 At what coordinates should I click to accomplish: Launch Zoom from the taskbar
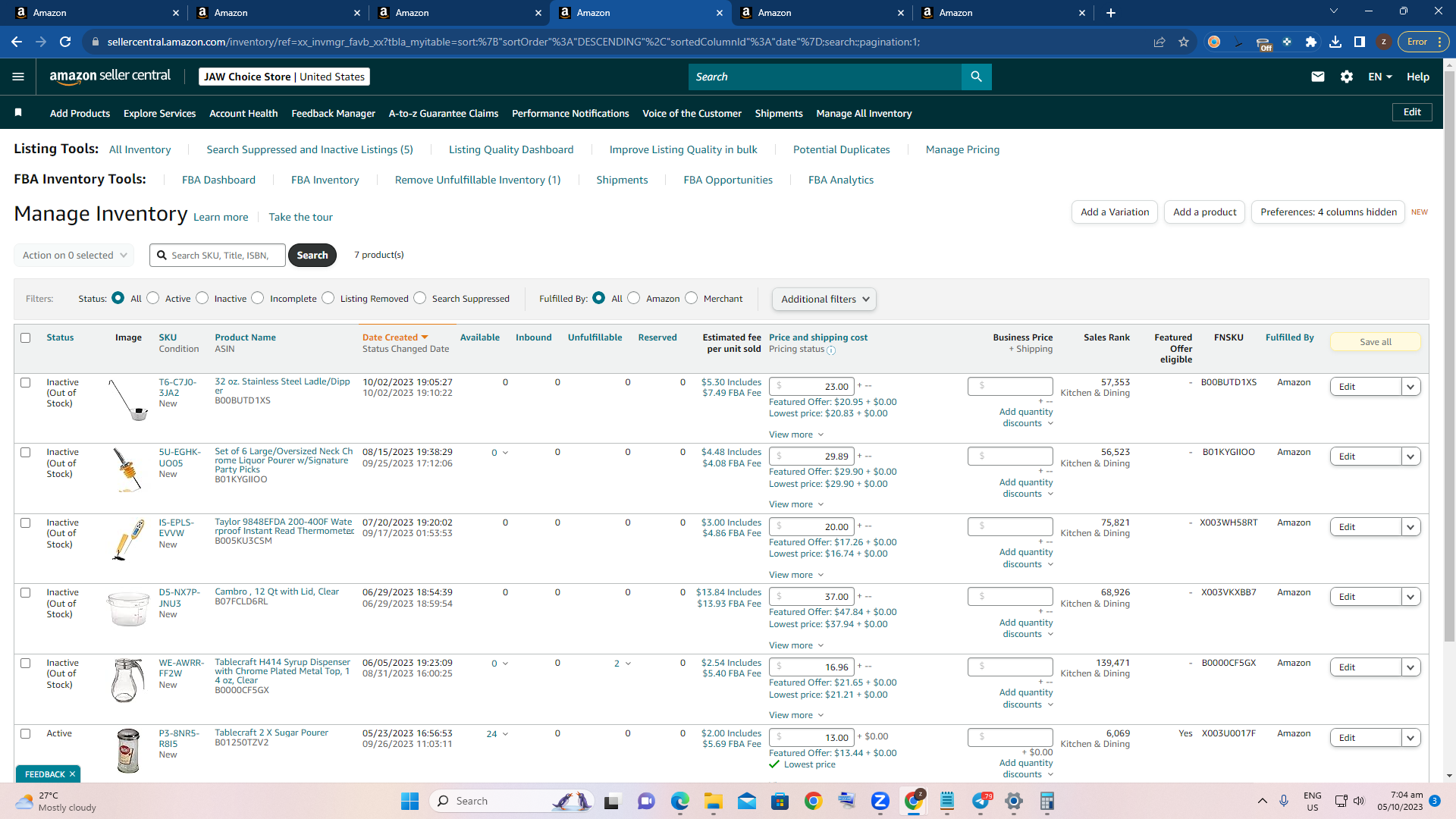coord(880,801)
